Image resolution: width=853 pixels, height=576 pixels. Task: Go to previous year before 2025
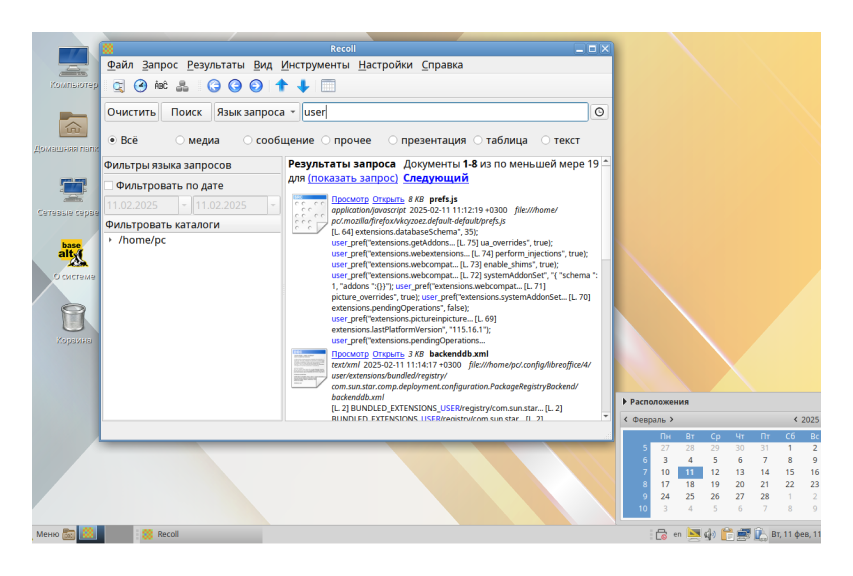[x=795, y=419]
